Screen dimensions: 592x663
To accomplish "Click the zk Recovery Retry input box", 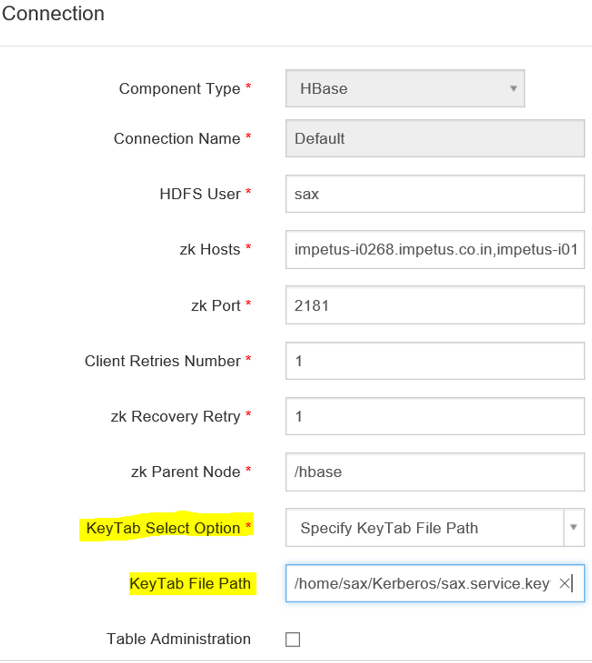I will coord(435,416).
